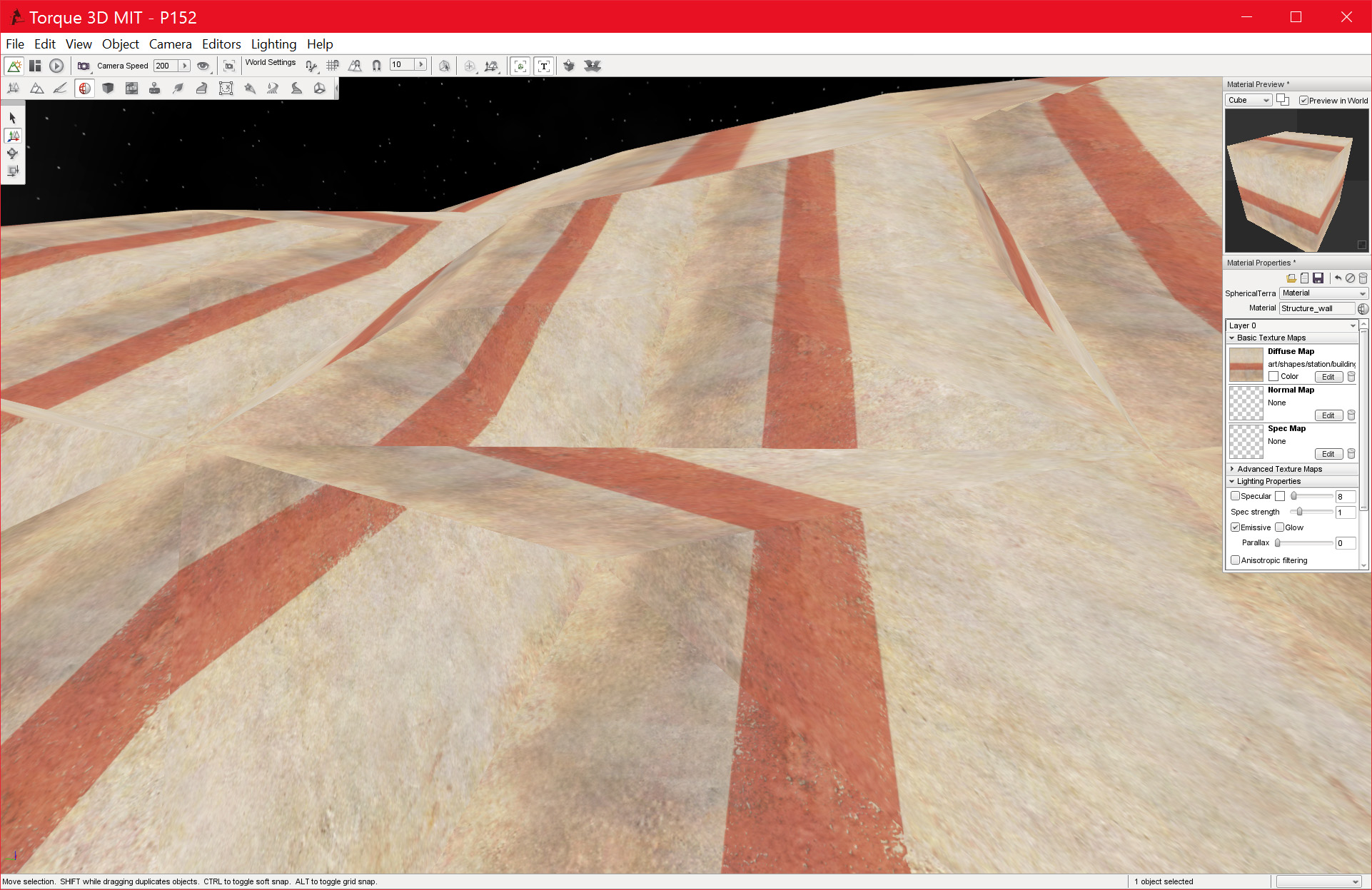Open the Object Editor tool
The width and height of the screenshot is (1372, 890).
click(x=14, y=89)
